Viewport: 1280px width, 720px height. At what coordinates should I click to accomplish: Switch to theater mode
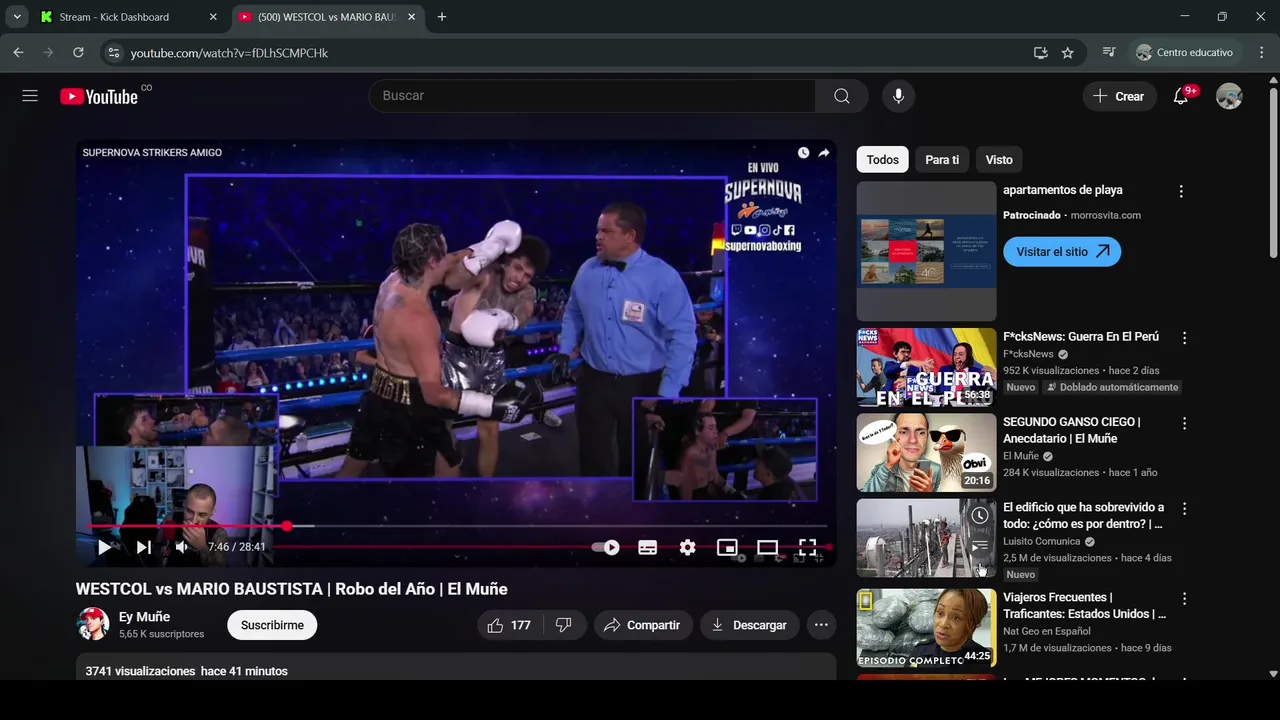click(x=767, y=547)
